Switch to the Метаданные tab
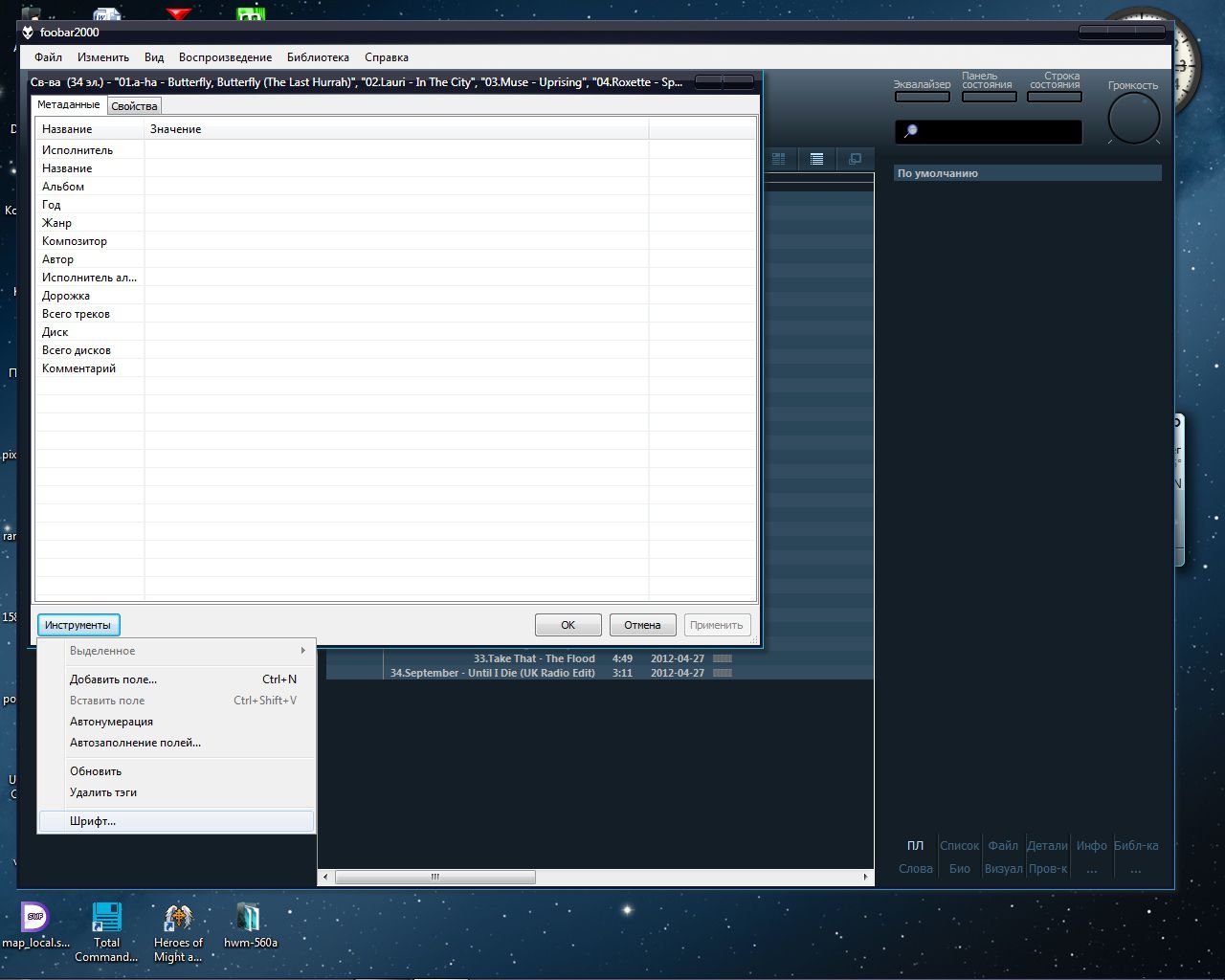The width and height of the screenshot is (1225, 980). click(69, 104)
